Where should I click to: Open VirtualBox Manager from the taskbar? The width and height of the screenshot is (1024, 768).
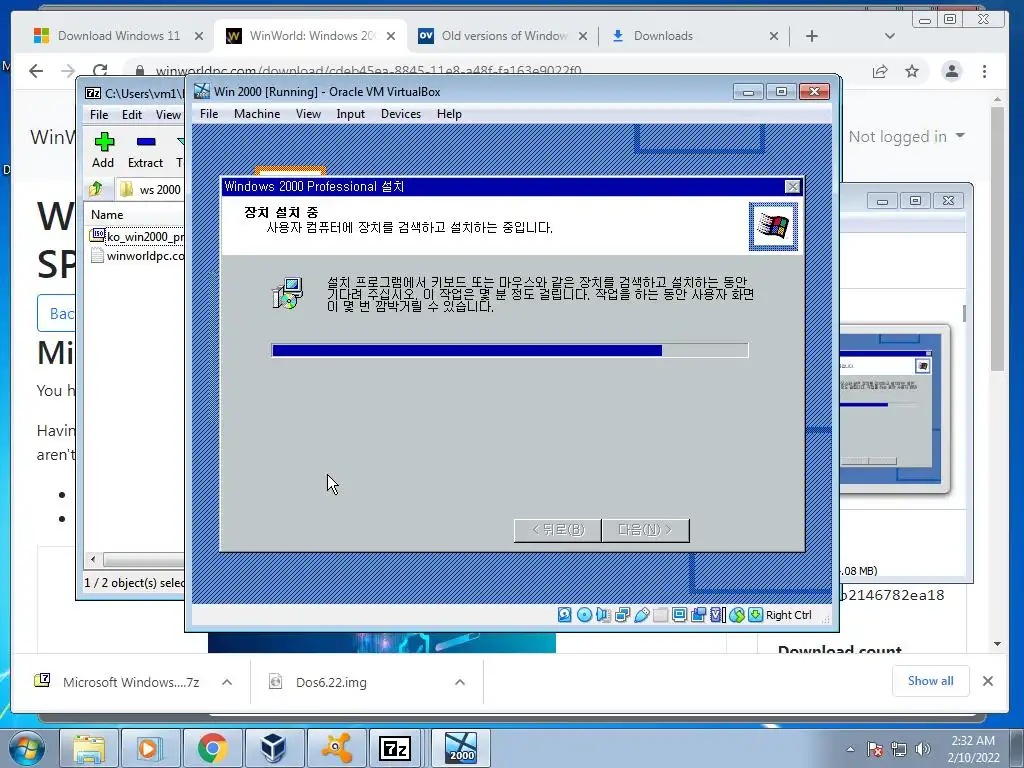pos(273,748)
